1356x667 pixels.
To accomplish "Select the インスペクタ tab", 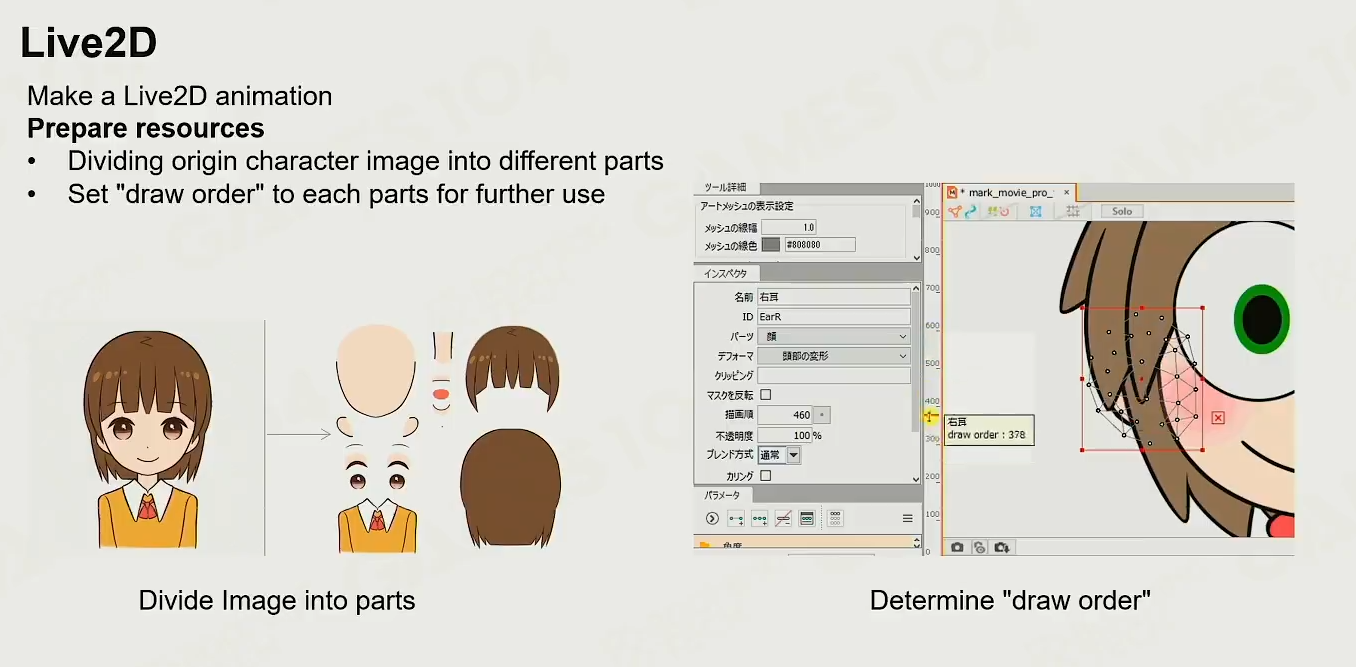I will (726, 273).
